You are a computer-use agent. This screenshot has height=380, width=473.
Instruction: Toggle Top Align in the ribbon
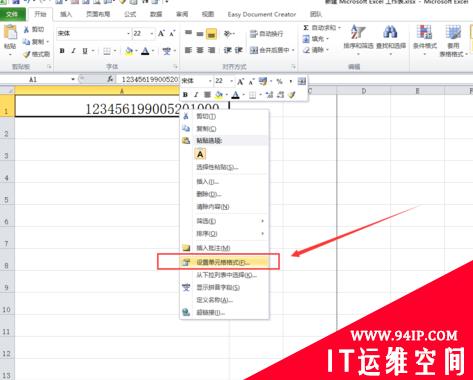[188, 33]
